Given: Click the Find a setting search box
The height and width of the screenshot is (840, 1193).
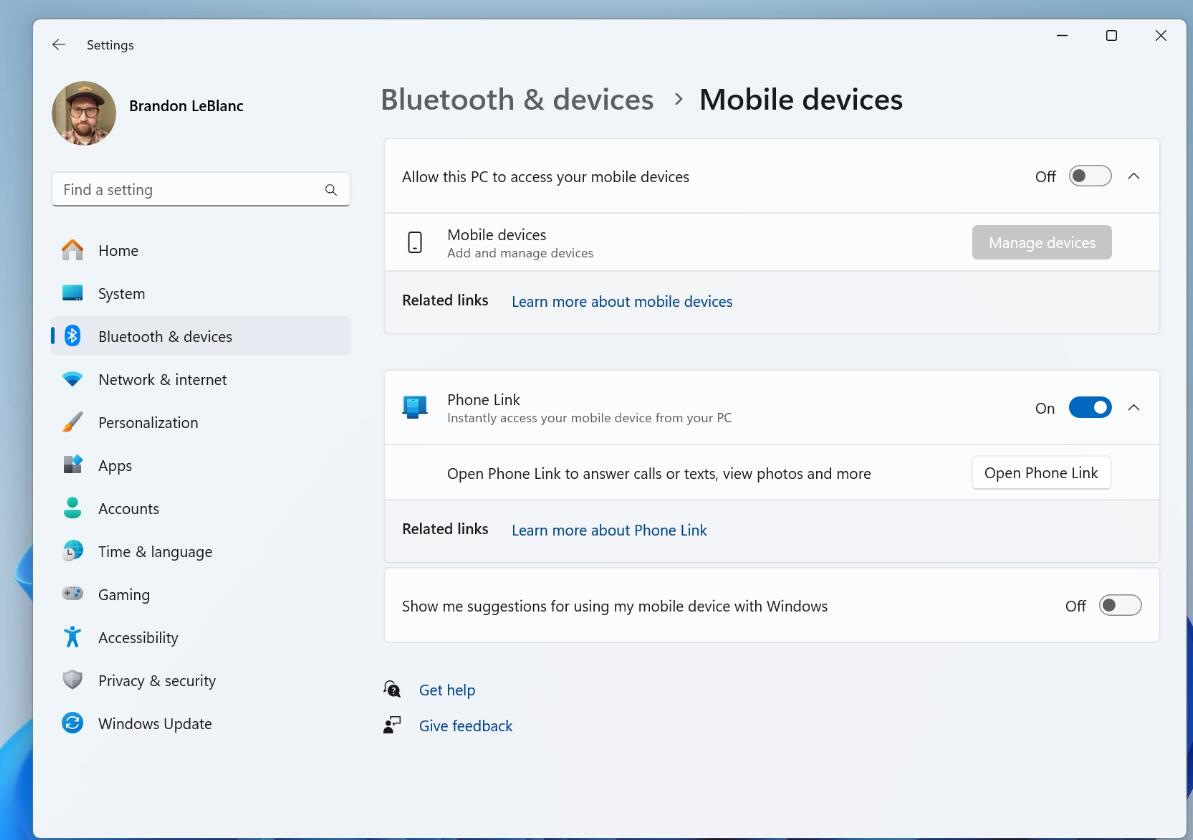Looking at the screenshot, I should pos(200,189).
